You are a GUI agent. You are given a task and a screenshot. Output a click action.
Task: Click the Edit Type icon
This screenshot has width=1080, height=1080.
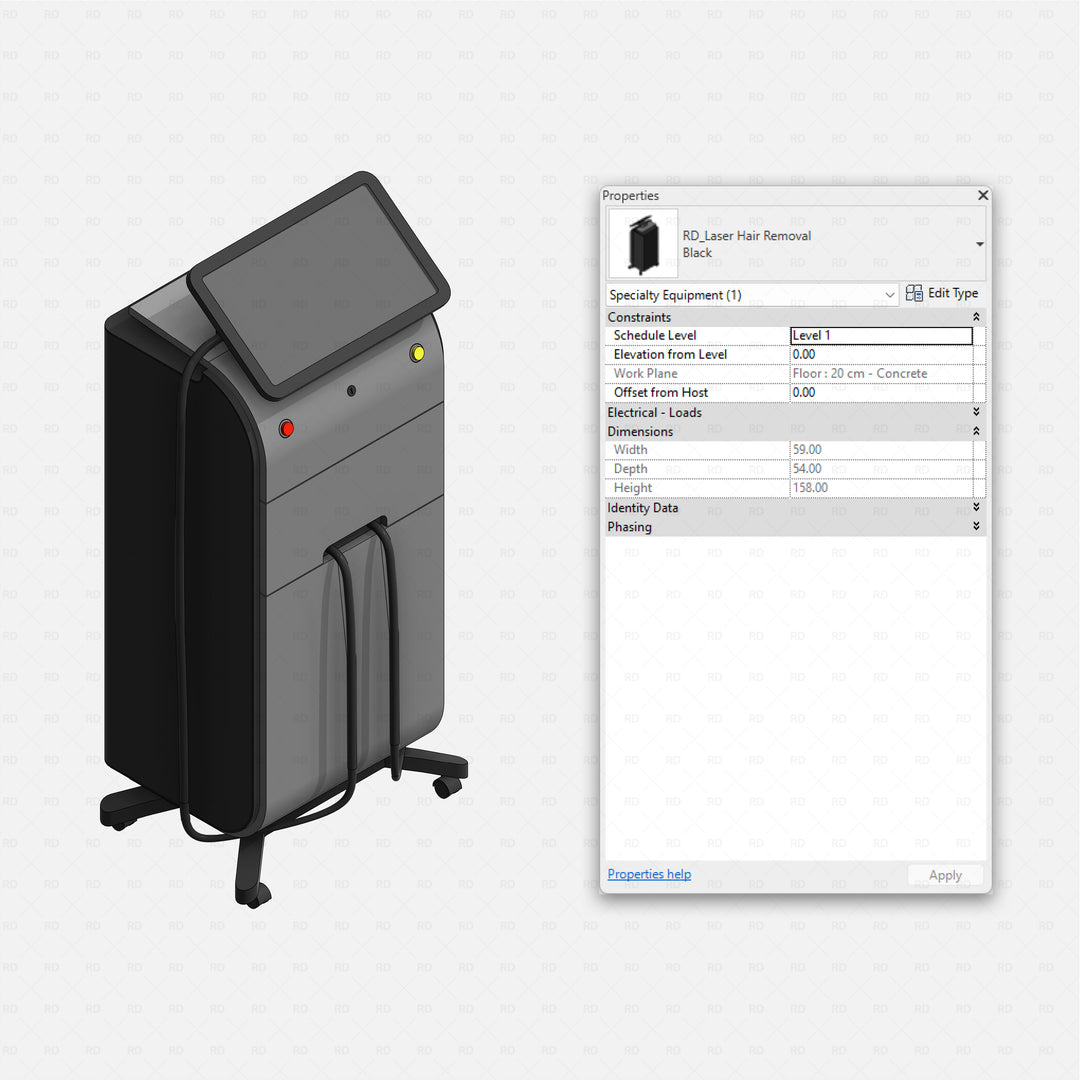[x=914, y=293]
